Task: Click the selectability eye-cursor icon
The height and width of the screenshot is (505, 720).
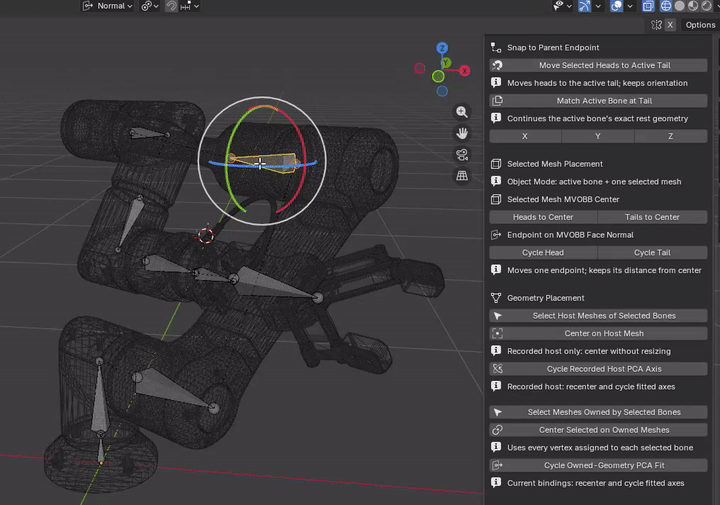Action: click(x=558, y=6)
